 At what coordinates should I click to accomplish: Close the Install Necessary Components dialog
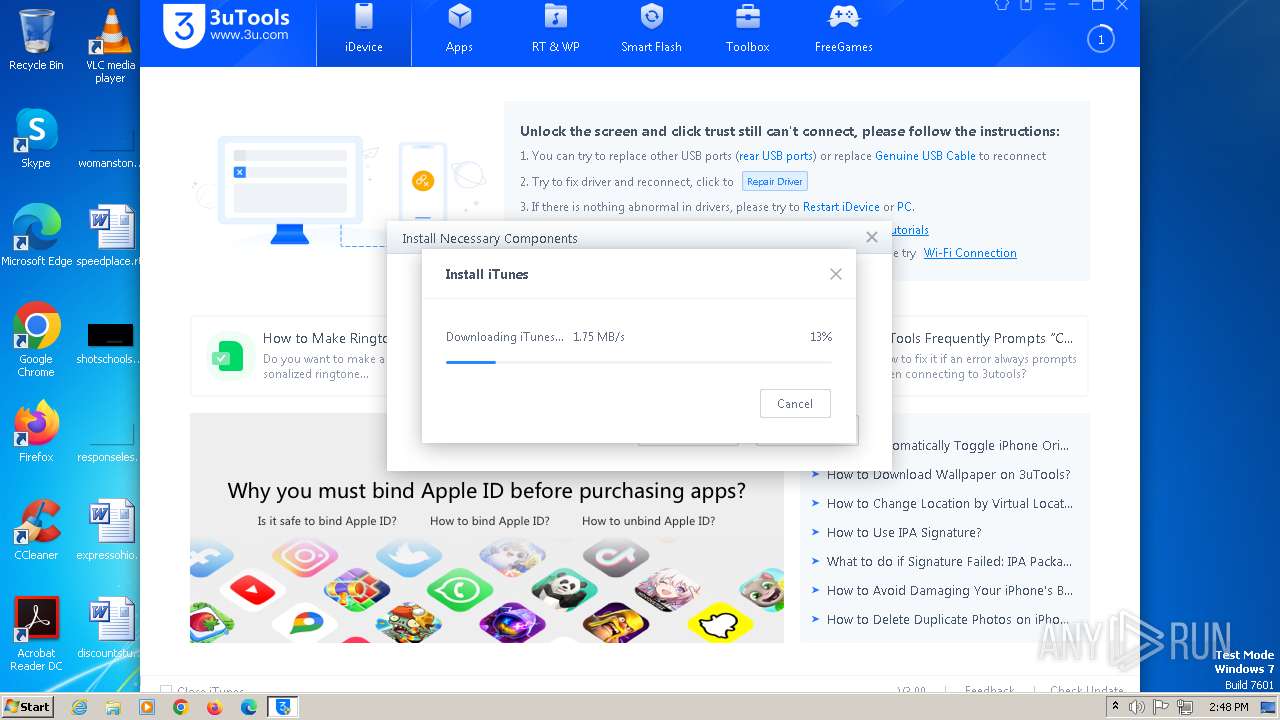[872, 237]
